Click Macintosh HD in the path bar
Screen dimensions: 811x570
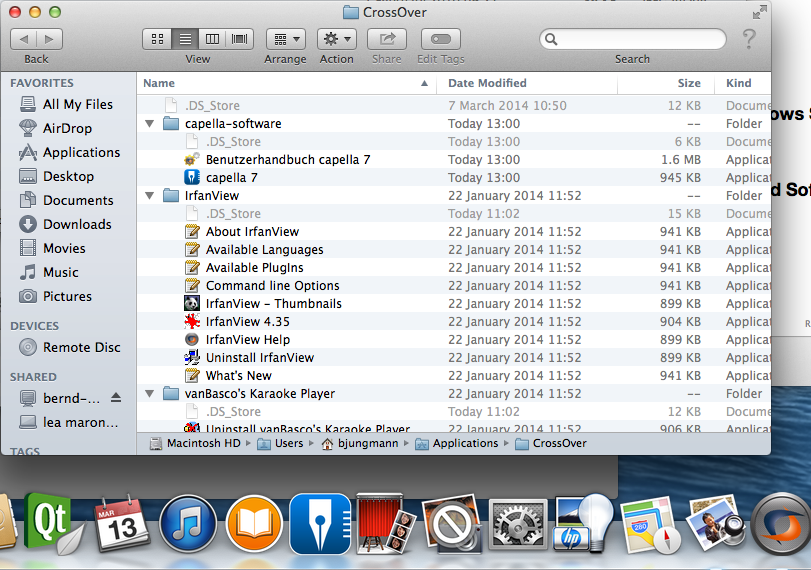coord(195,443)
